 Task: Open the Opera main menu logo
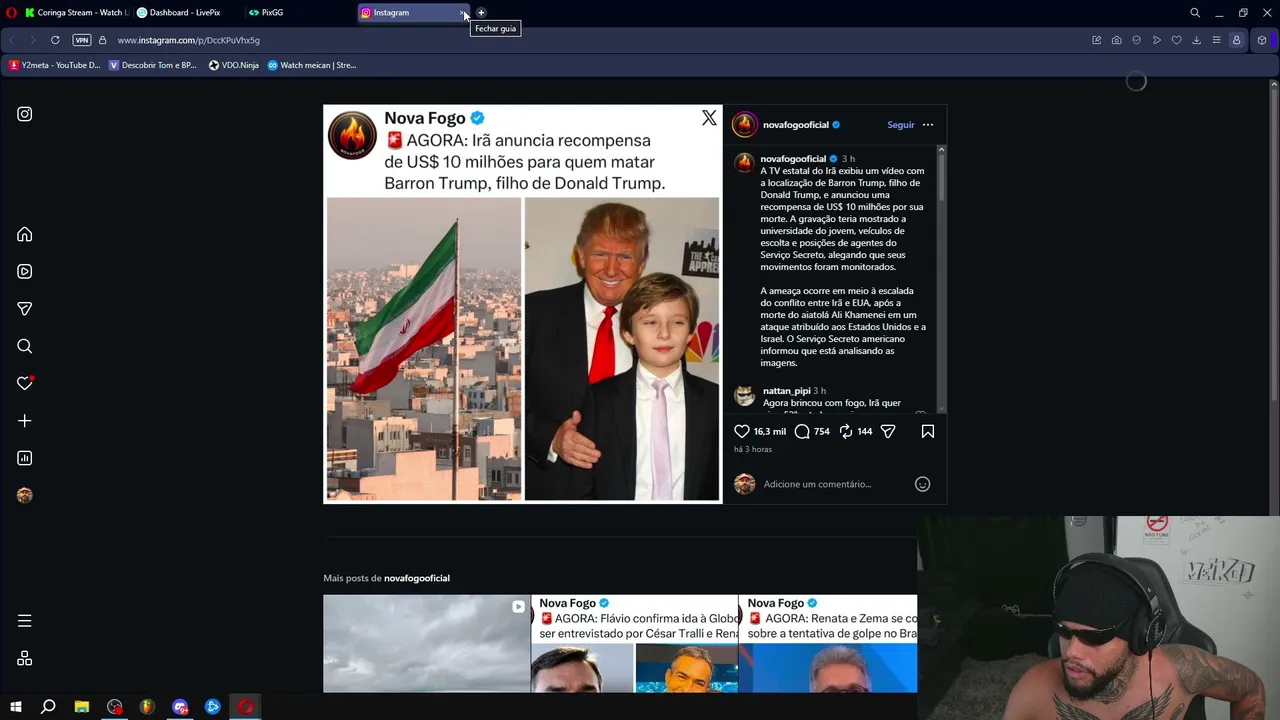(x=12, y=13)
